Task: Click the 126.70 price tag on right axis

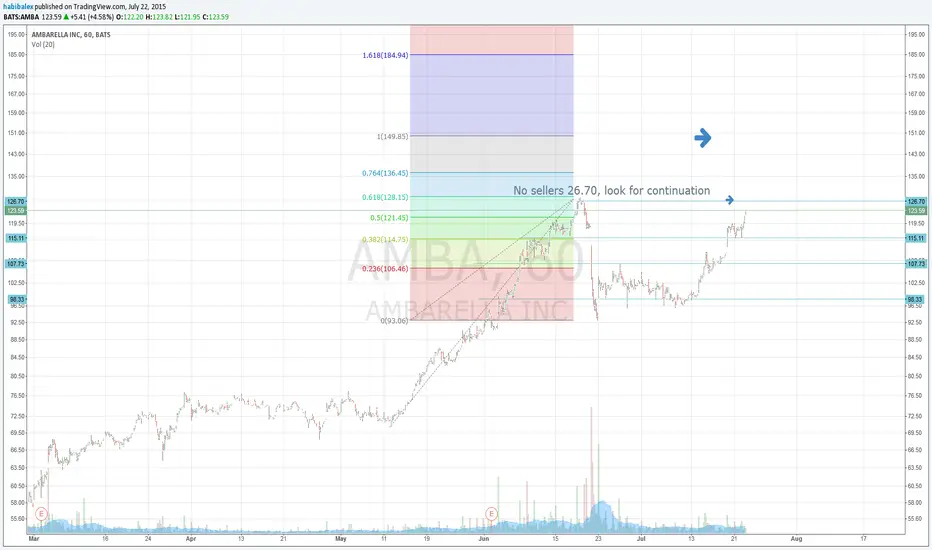Action: (915, 201)
